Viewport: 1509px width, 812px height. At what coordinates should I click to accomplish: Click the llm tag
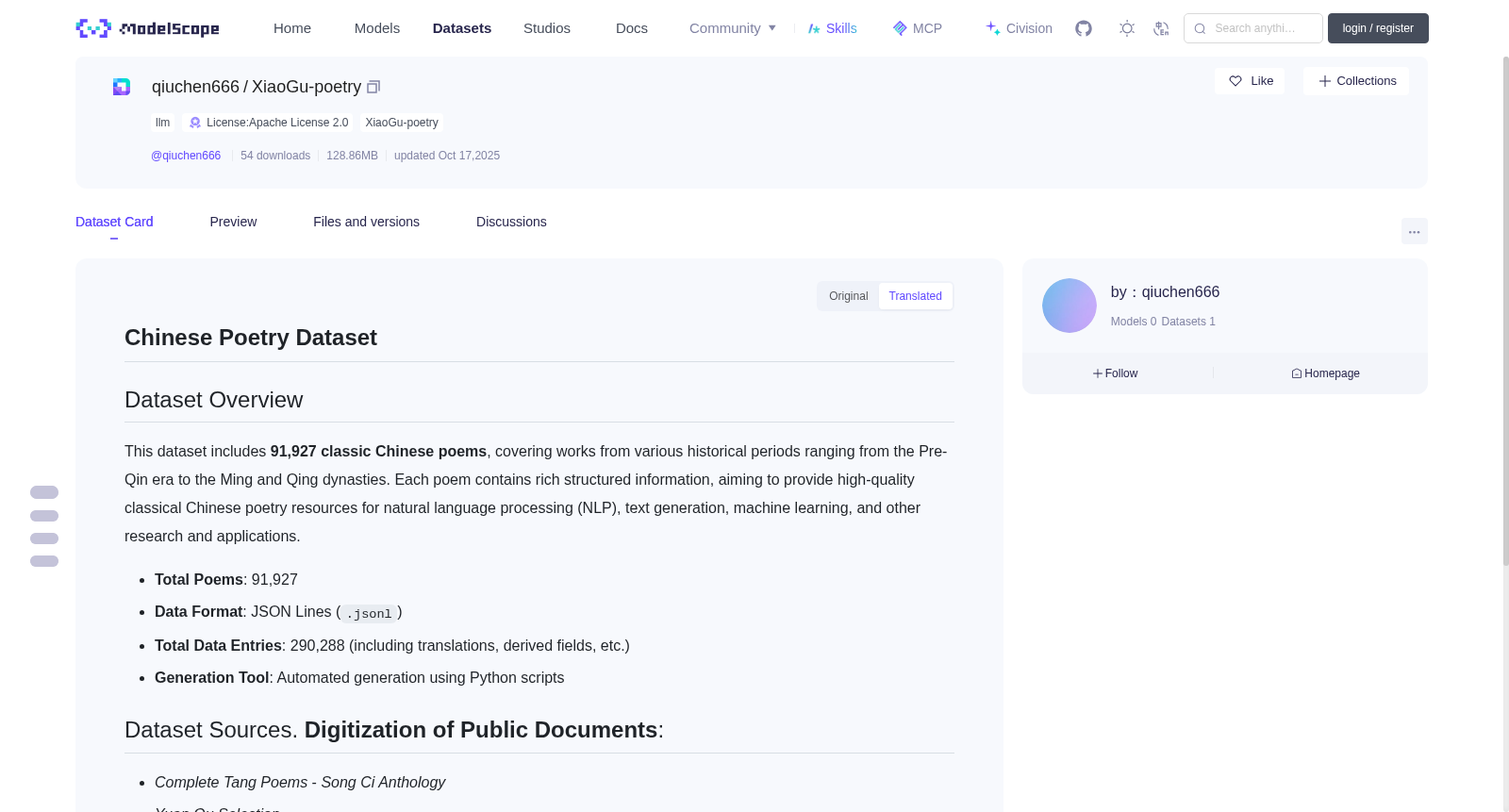pyautogui.click(x=163, y=123)
